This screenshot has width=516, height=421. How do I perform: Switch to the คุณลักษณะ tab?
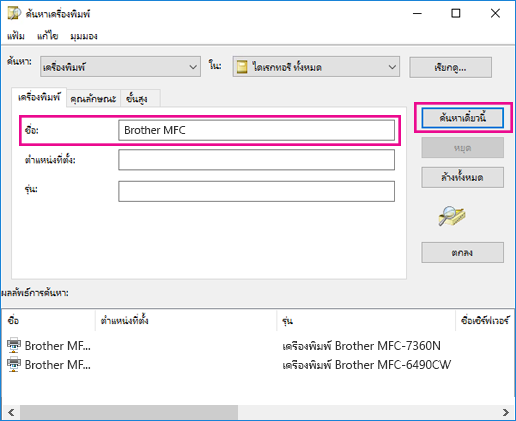[93, 99]
